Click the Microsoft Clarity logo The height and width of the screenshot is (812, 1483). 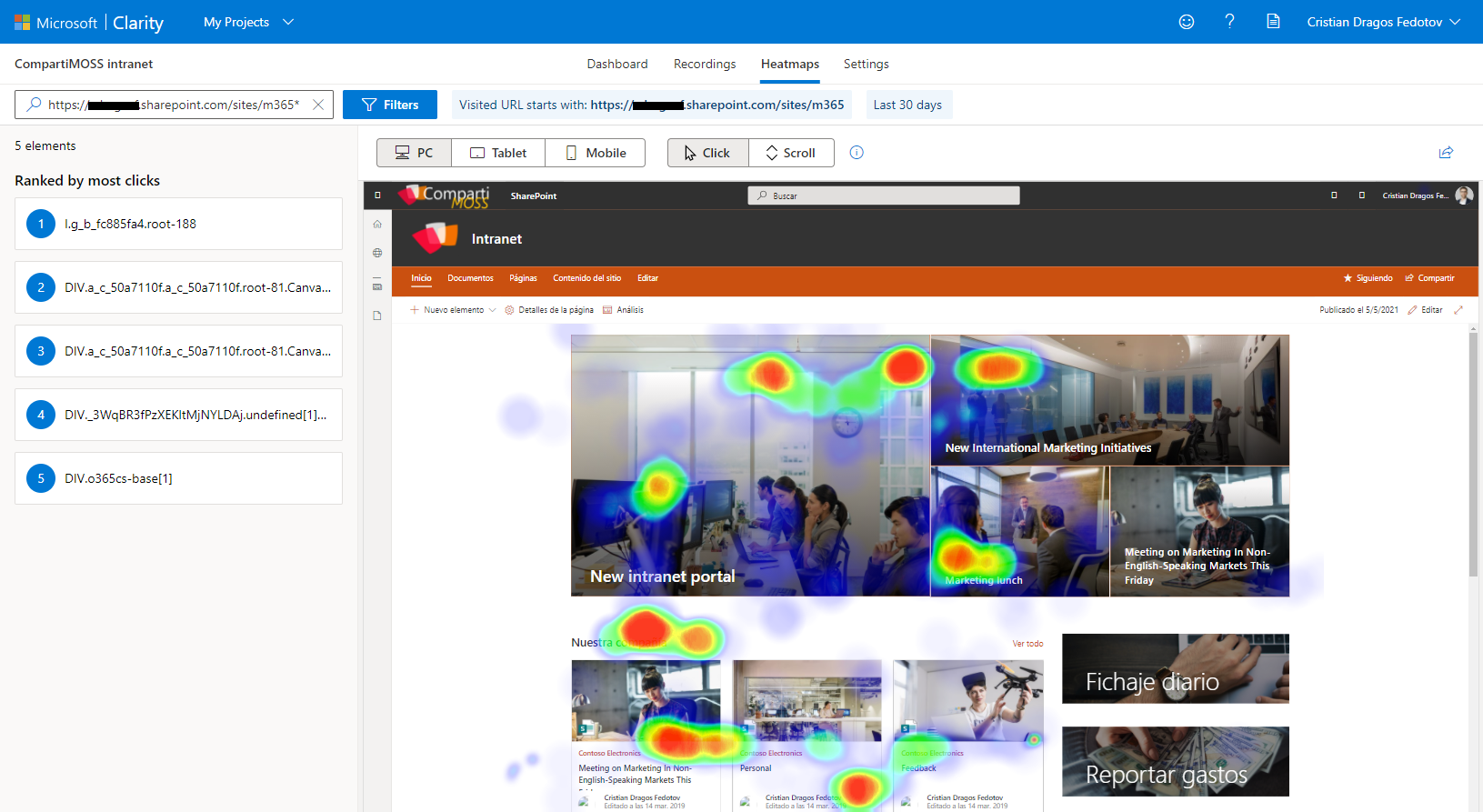[89, 22]
